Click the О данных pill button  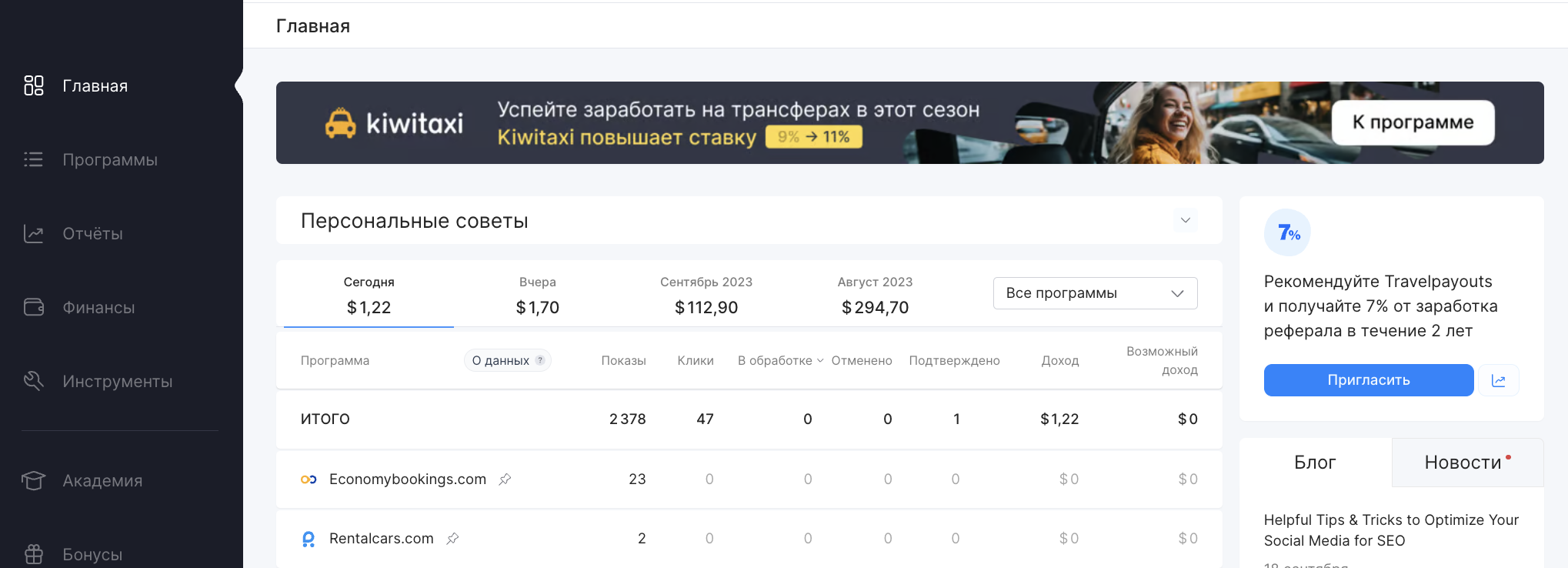pyautogui.click(x=508, y=360)
